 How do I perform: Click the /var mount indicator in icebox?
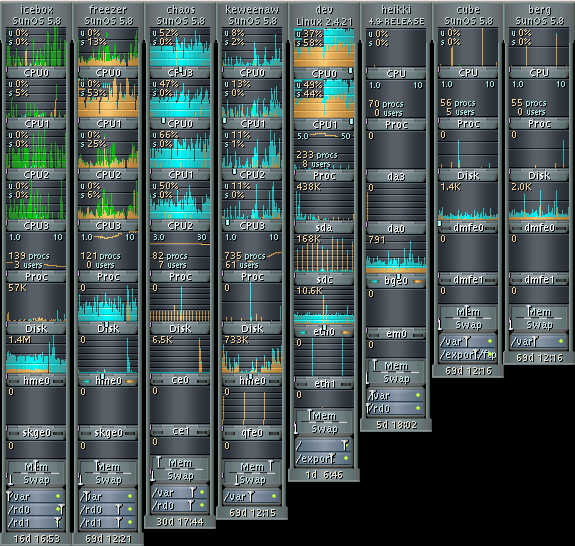[58, 496]
